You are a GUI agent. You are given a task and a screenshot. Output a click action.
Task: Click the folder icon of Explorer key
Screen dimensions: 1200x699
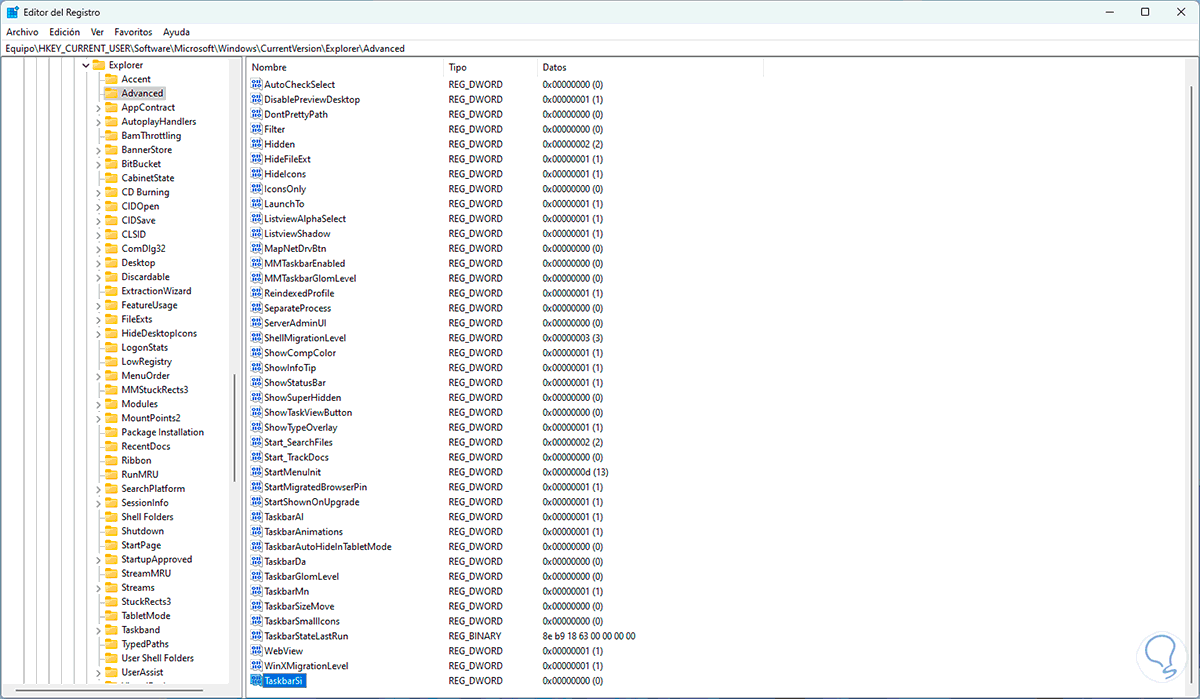coord(98,65)
